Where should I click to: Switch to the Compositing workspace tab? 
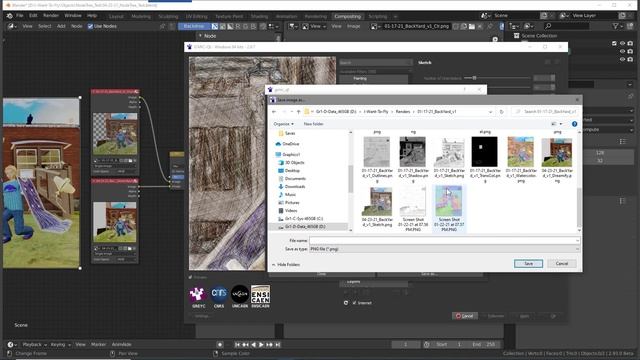(x=347, y=16)
